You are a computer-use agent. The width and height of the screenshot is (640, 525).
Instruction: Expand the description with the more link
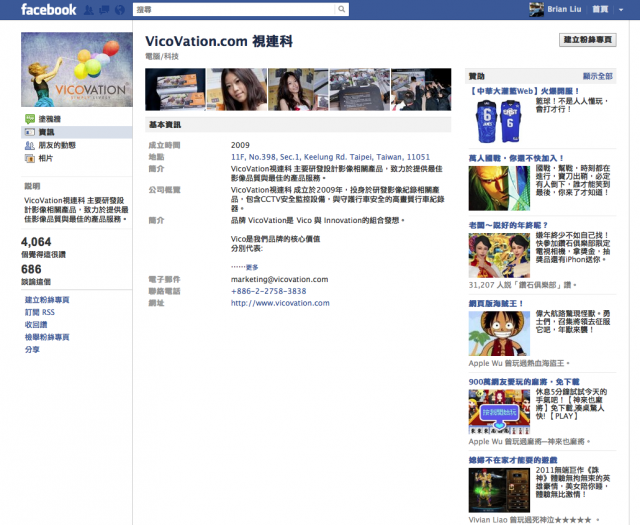(252, 267)
